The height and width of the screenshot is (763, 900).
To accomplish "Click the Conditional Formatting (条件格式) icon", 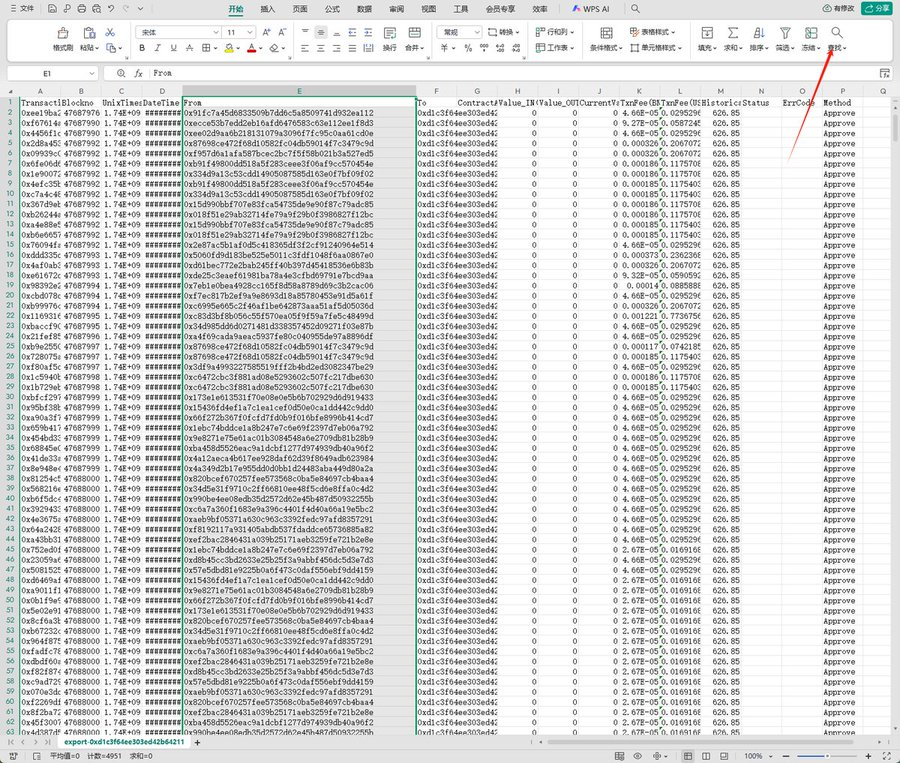I will click(606, 33).
